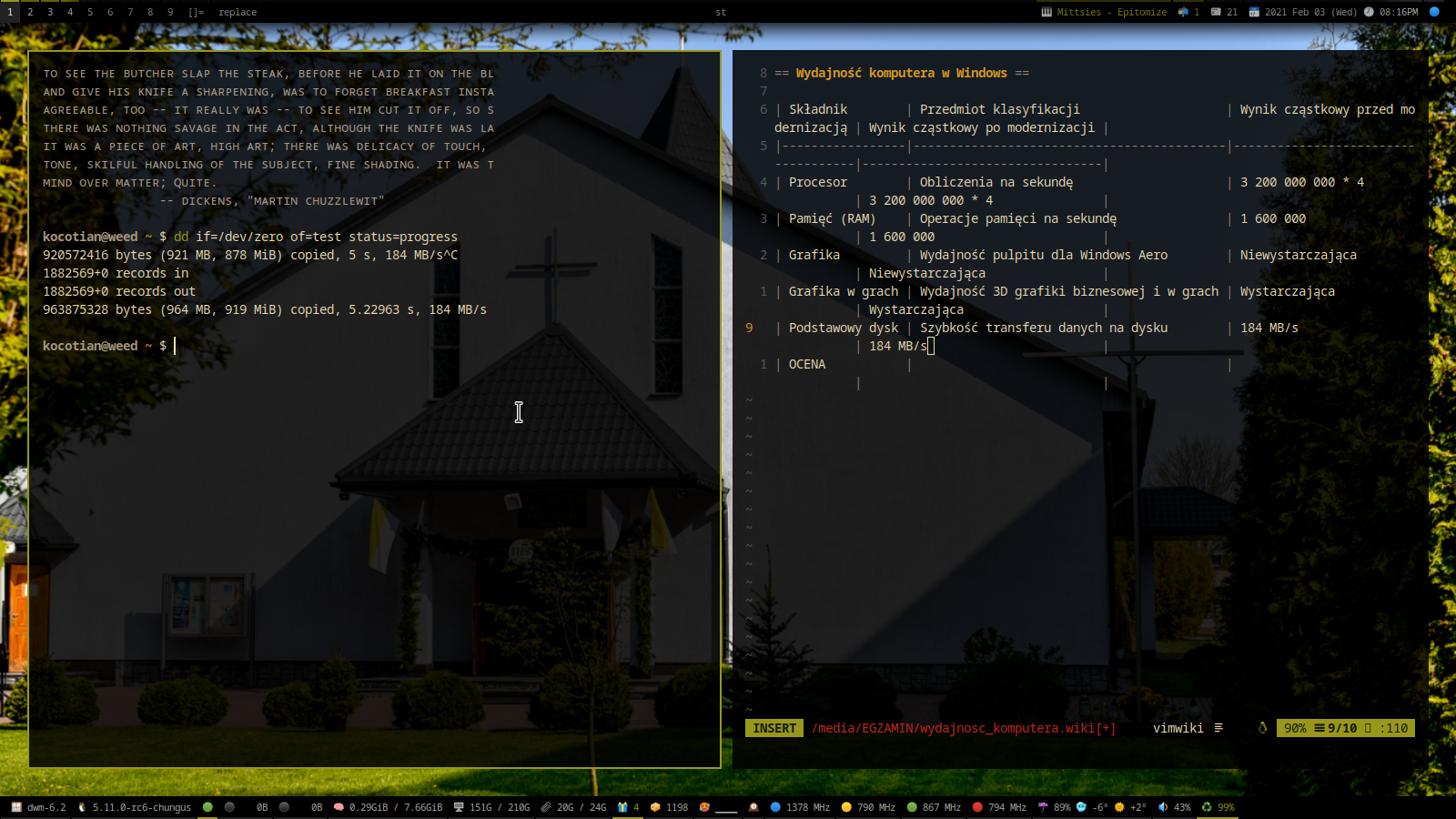
Task: Click the INSERT mode indicator in vim
Action: point(774,728)
